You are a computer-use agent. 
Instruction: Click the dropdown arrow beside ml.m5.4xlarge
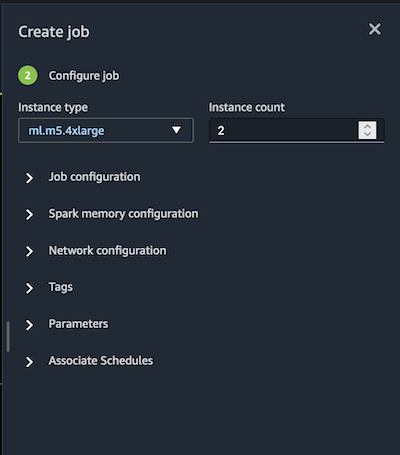176,130
